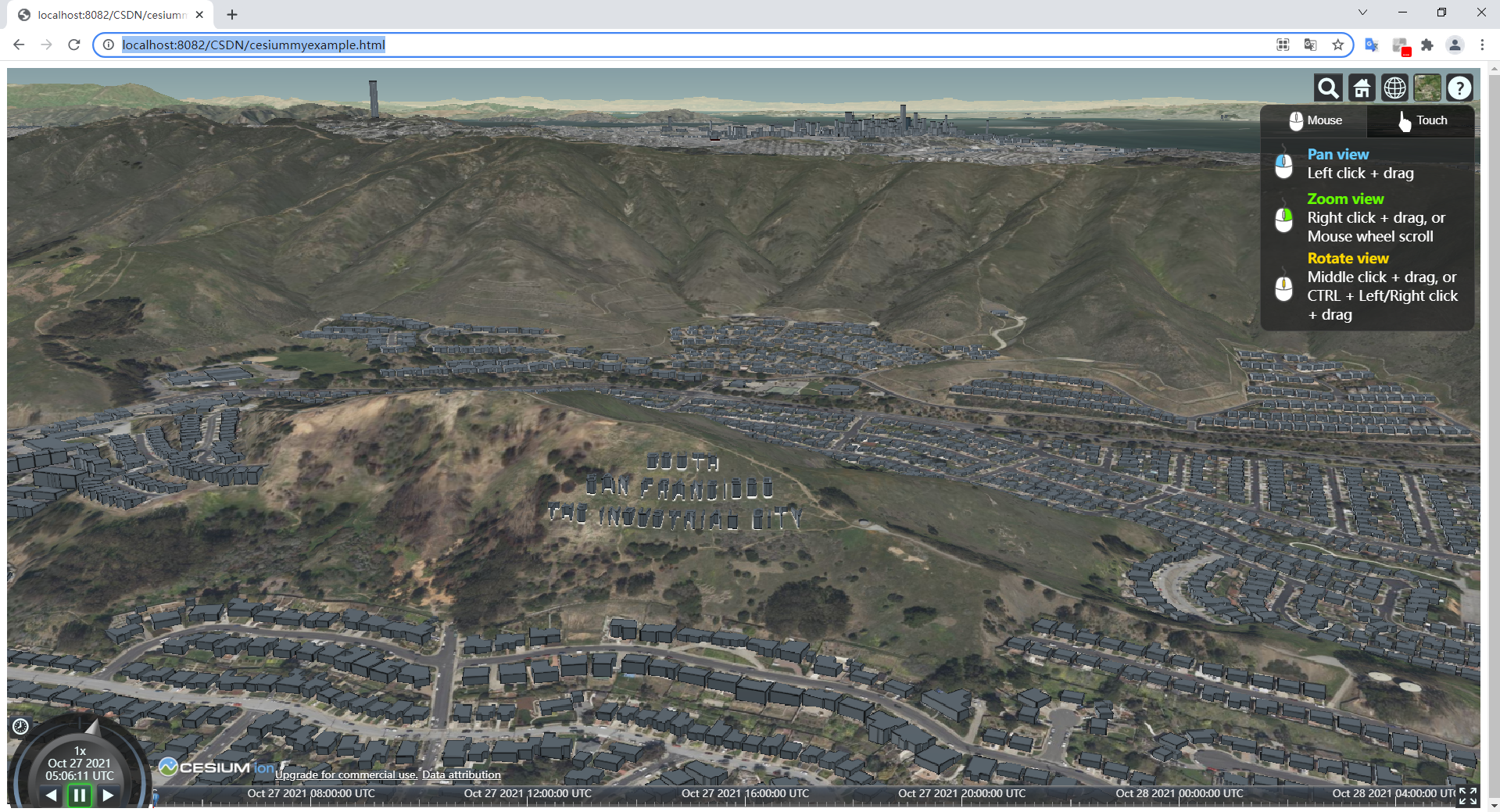This screenshot has height=812, width=1500.
Task: Open the Extensions puzzle menu
Action: pyautogui.click(x=1427, y=45)
